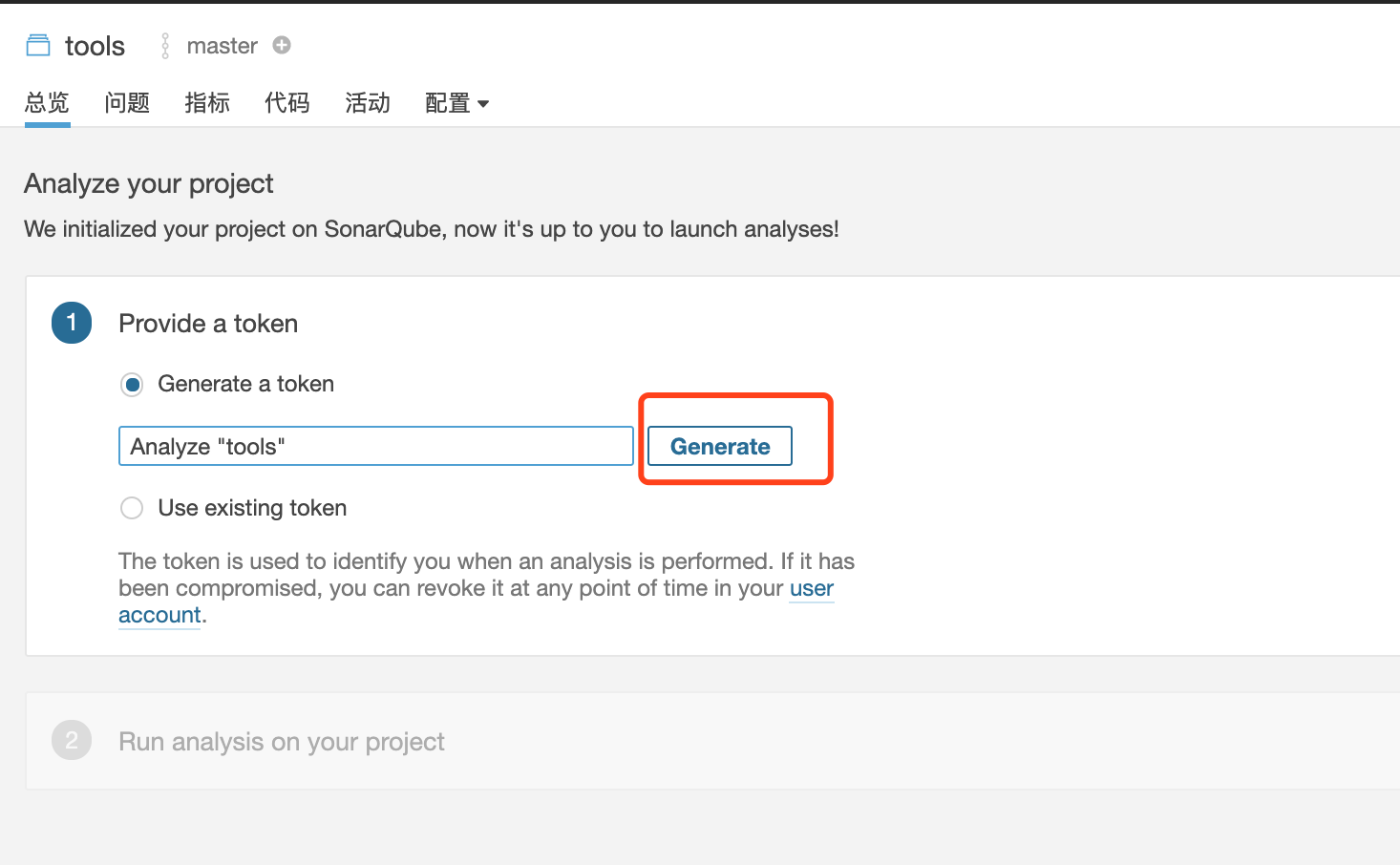Click the tools project icon
The height and width of the screenshot is (865, 1400).
(38, 45)
